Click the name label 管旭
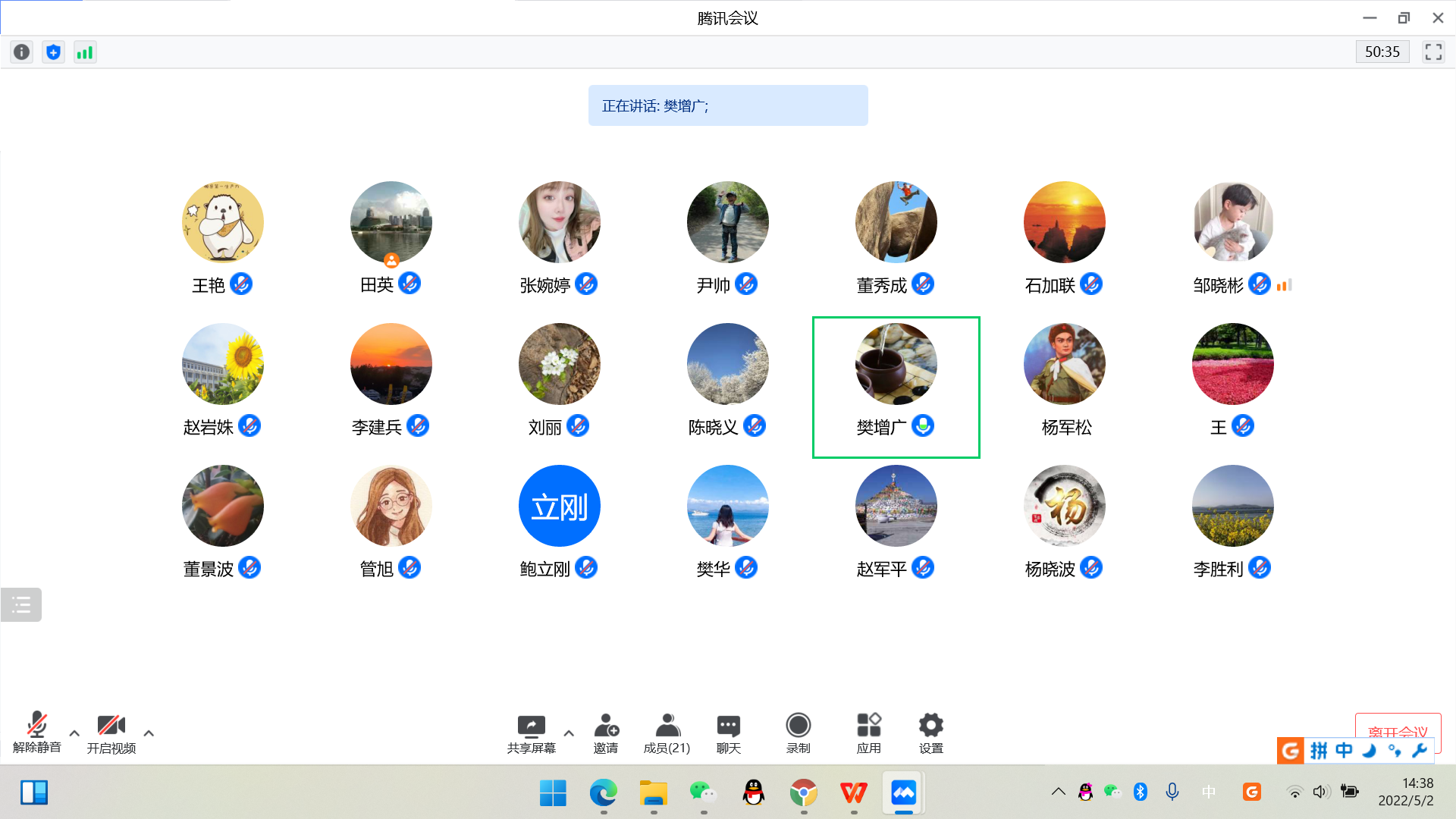This screenshot has width=1456, height=819. (377, 570)
